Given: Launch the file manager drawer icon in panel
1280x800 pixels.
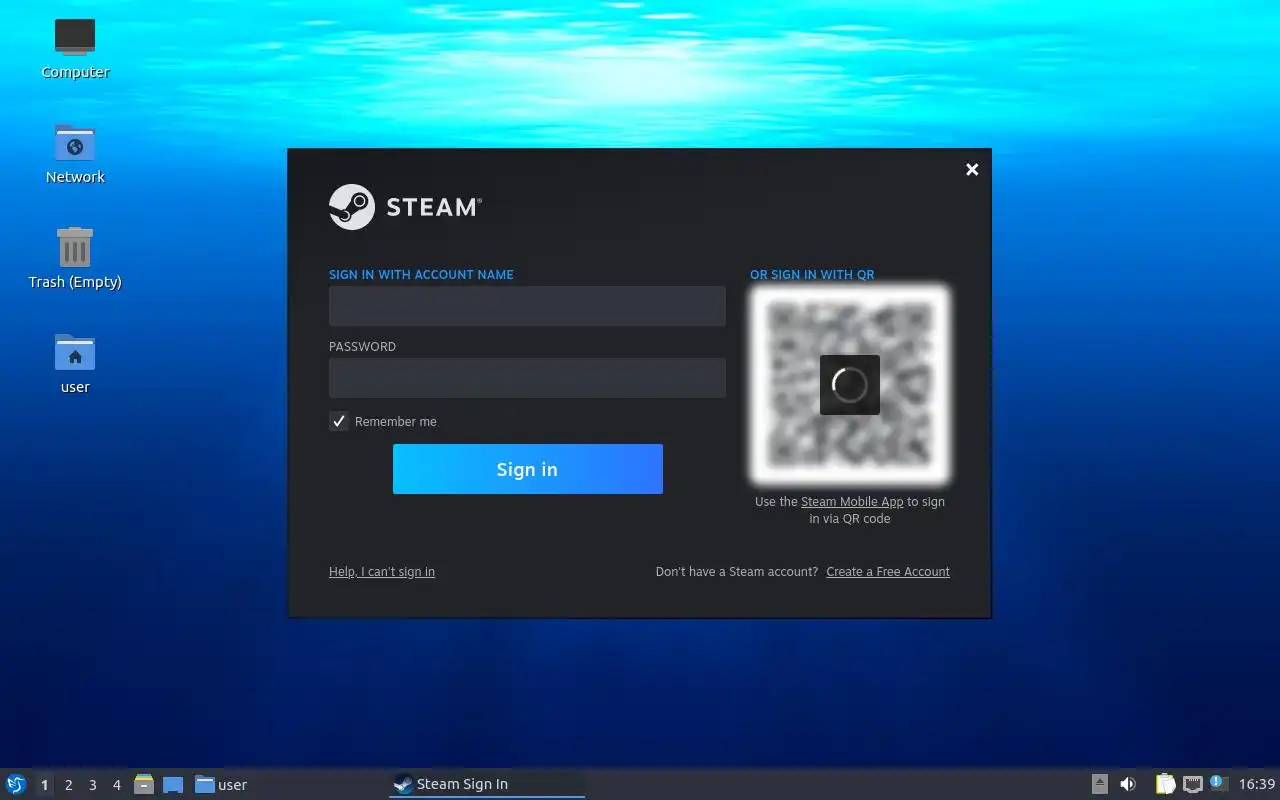Looking at the screenshot, I should coord(144,784).
